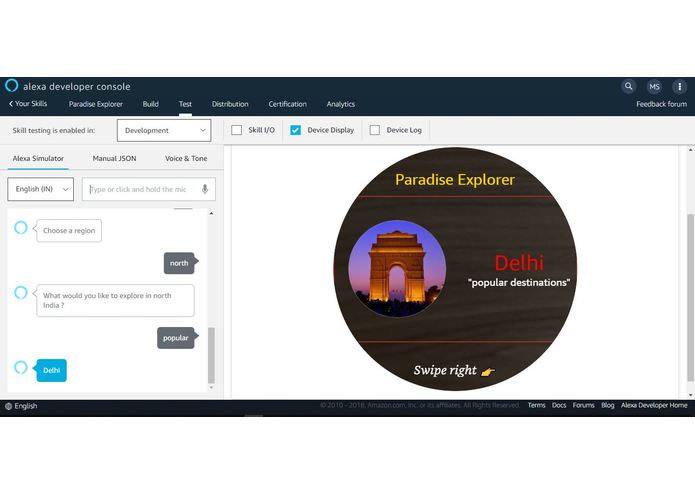This screenshot has height=494, width=695.
Task: Click the microphone icon in input box
Action: [x=205, y=189]
